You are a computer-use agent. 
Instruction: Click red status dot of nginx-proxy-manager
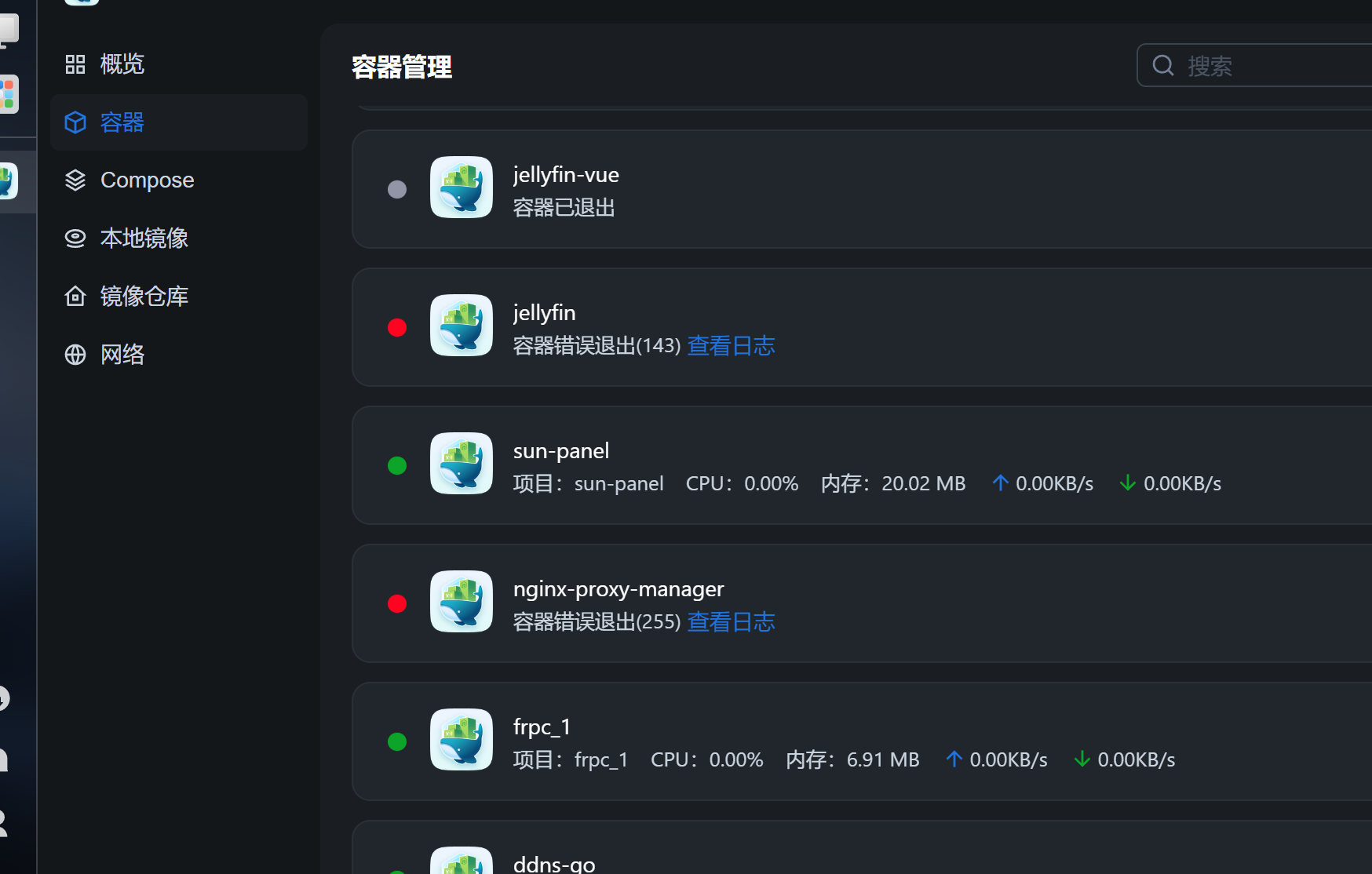pos(397,603)
